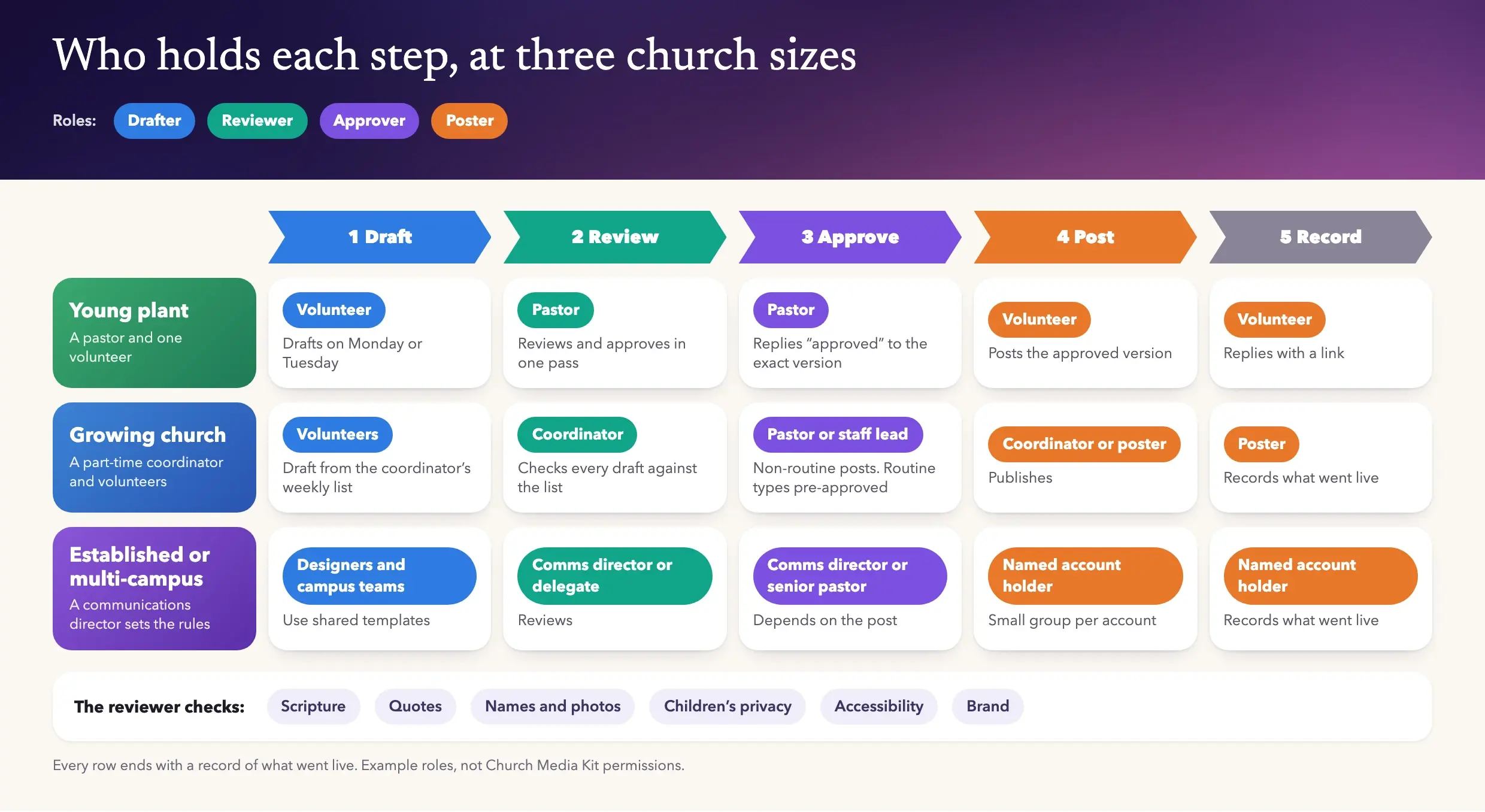Click the Scripture check chip
This screenshot has height=812, width=1485.
point(313,707)
